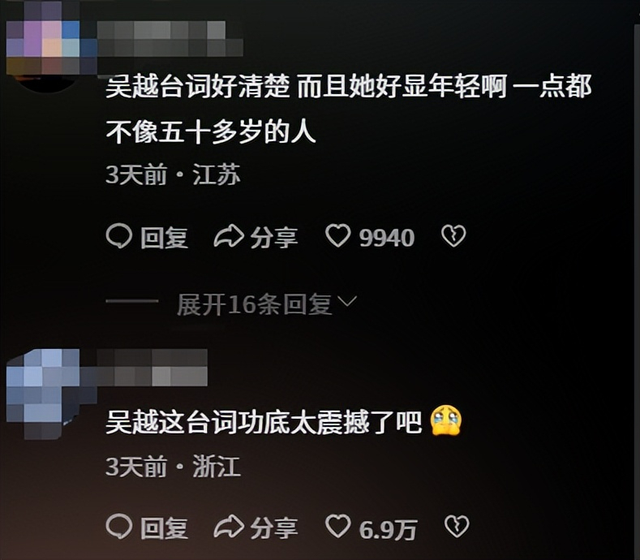Open second commenter's blurred username

tap(152, 367)
